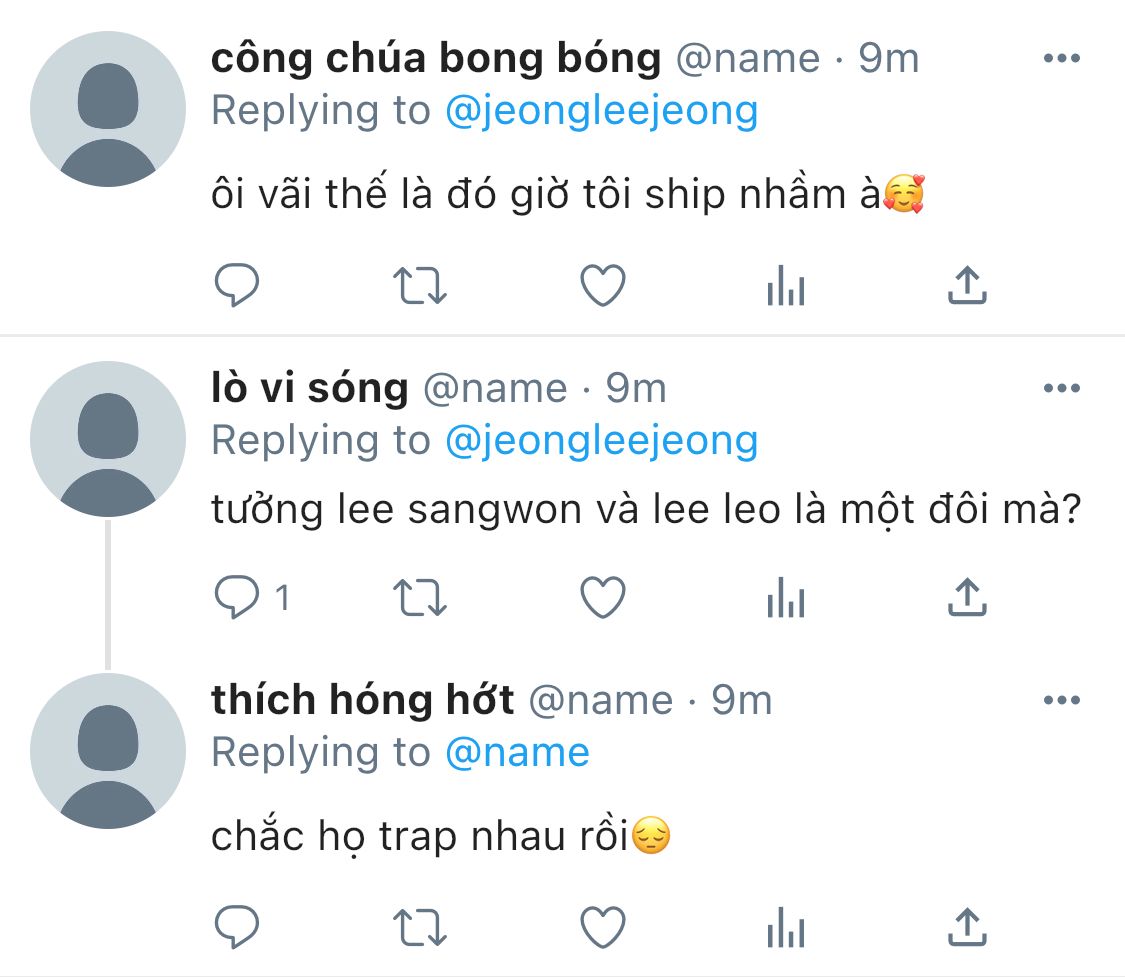Share lò vi sóng's tweet
Viewport: 1125px width, 977px height.
click(x=967, y=598)
